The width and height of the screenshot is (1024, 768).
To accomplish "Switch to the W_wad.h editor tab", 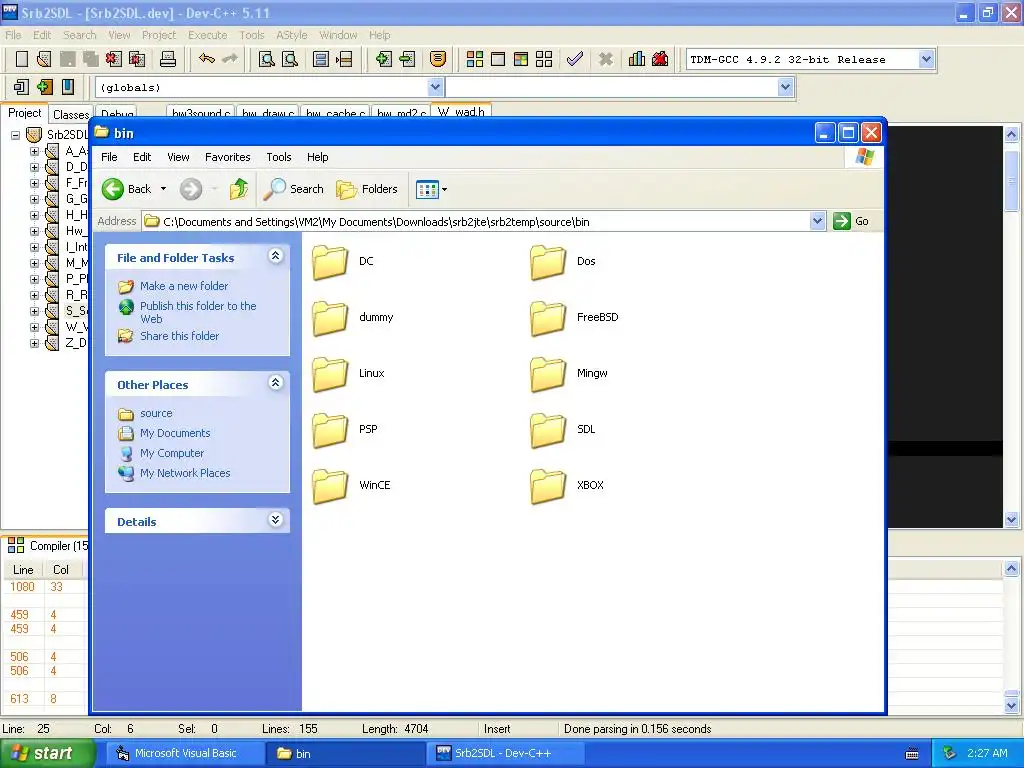I will point(461,112).
